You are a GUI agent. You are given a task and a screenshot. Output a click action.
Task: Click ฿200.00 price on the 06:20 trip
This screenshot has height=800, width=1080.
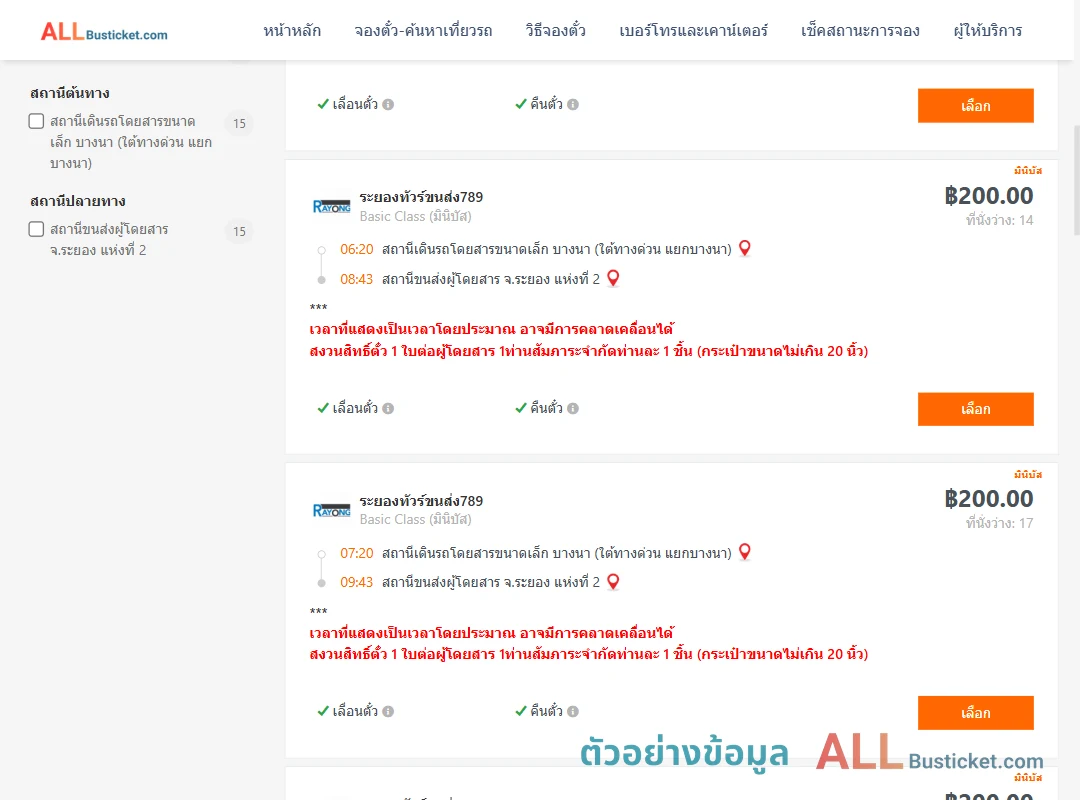tap(988, 196)
